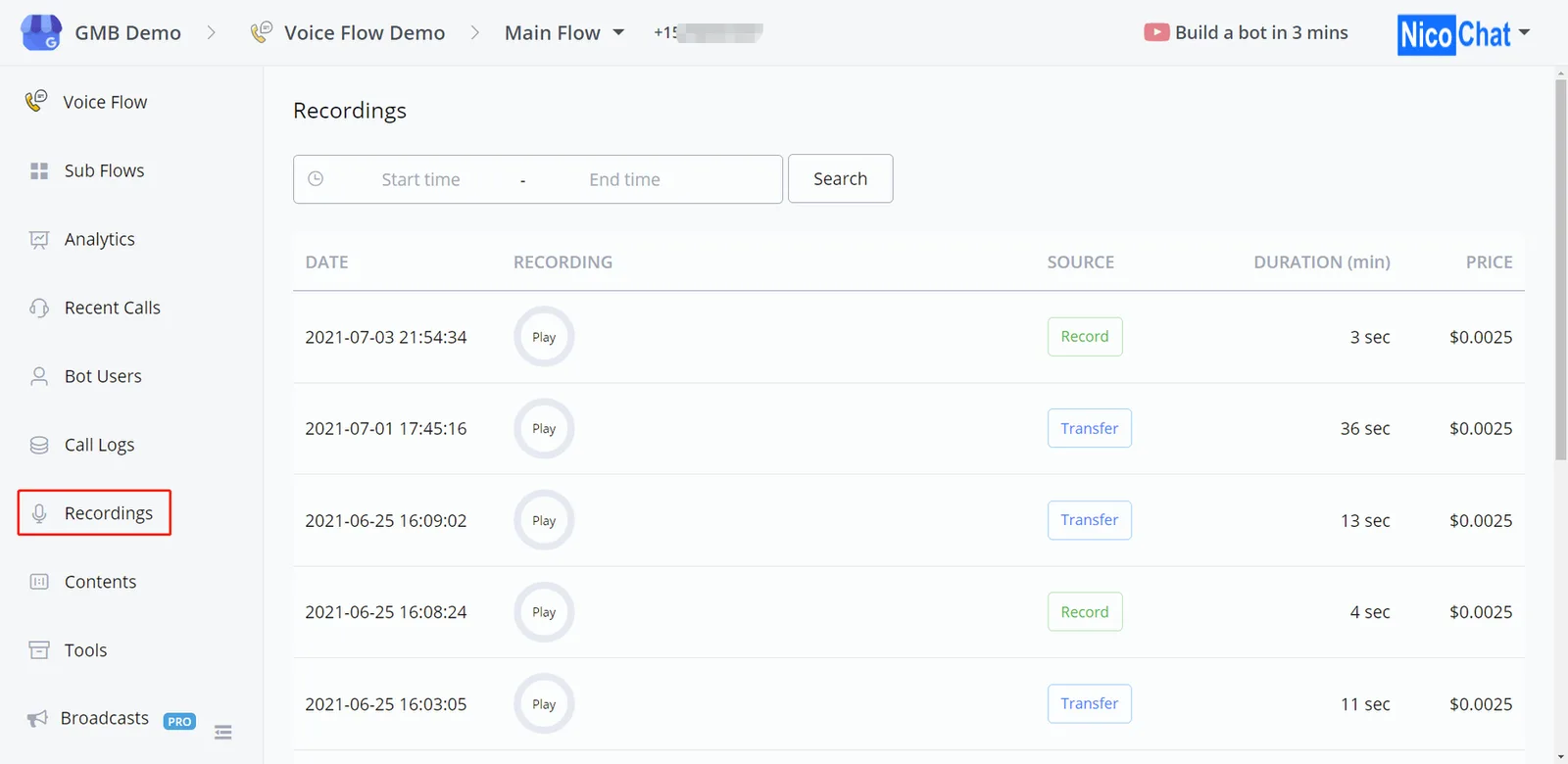Click the Voice Flow Demo phone icon
The height and width of the screenshot is (764, 1568).
click(261, 32)
